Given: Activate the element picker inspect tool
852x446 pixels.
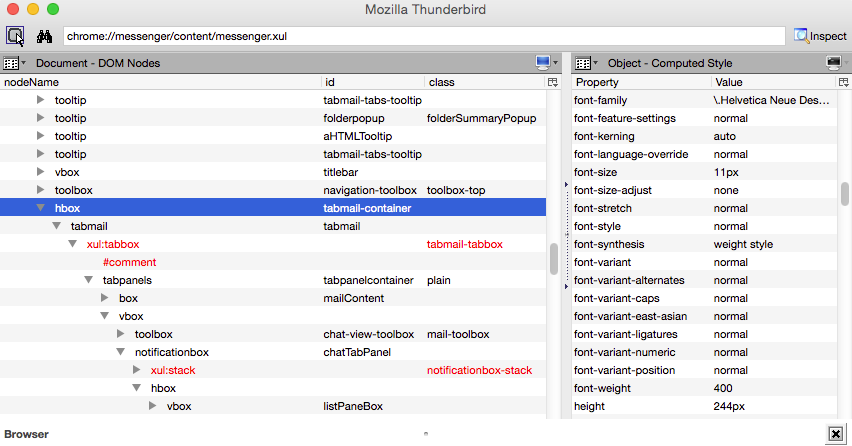Looking at the screenshot, I should [15, 36].
